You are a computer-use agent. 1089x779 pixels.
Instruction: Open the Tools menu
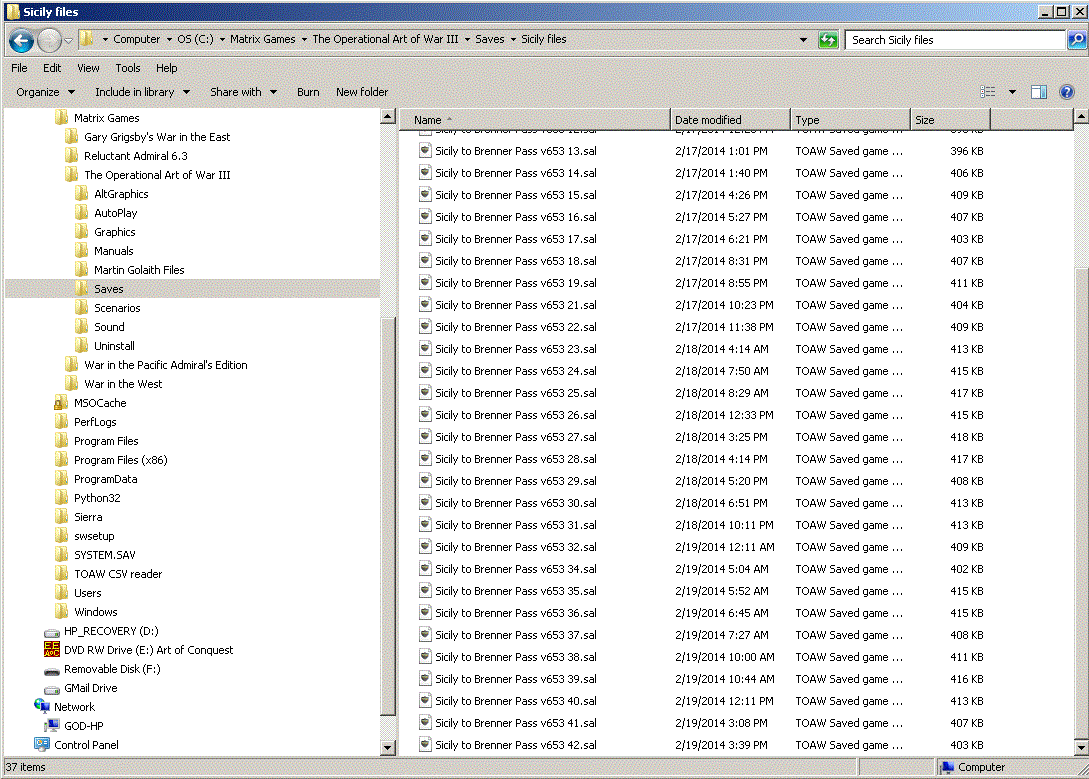click(128, 68)
